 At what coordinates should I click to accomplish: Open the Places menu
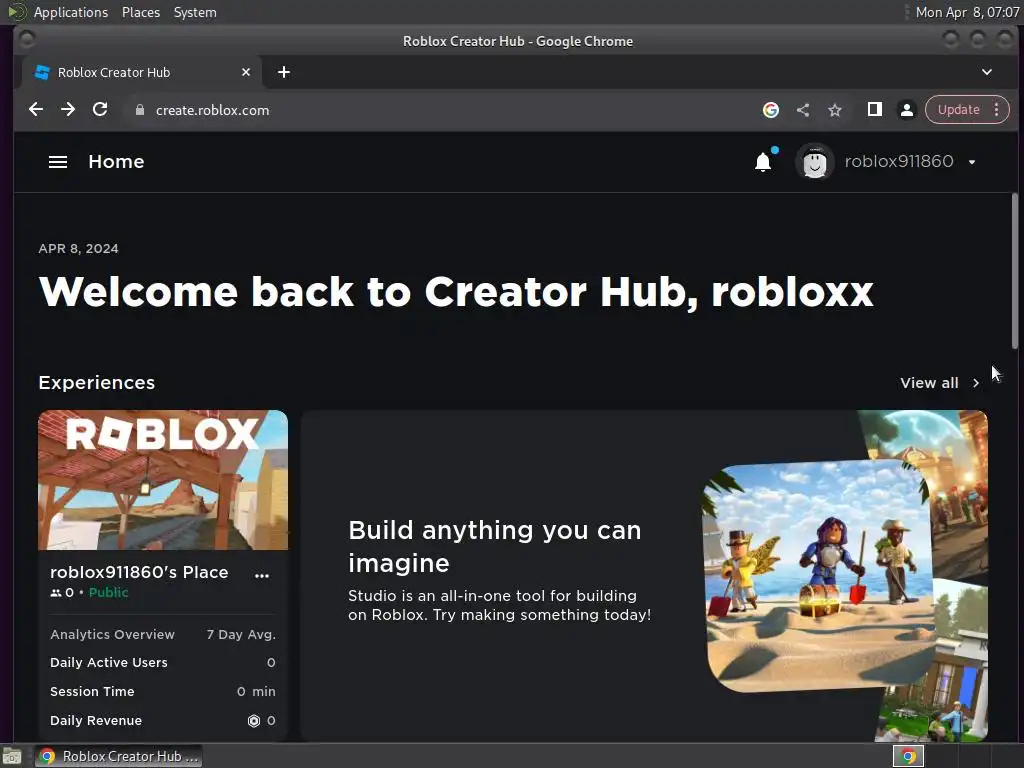(x=140, y=12)
